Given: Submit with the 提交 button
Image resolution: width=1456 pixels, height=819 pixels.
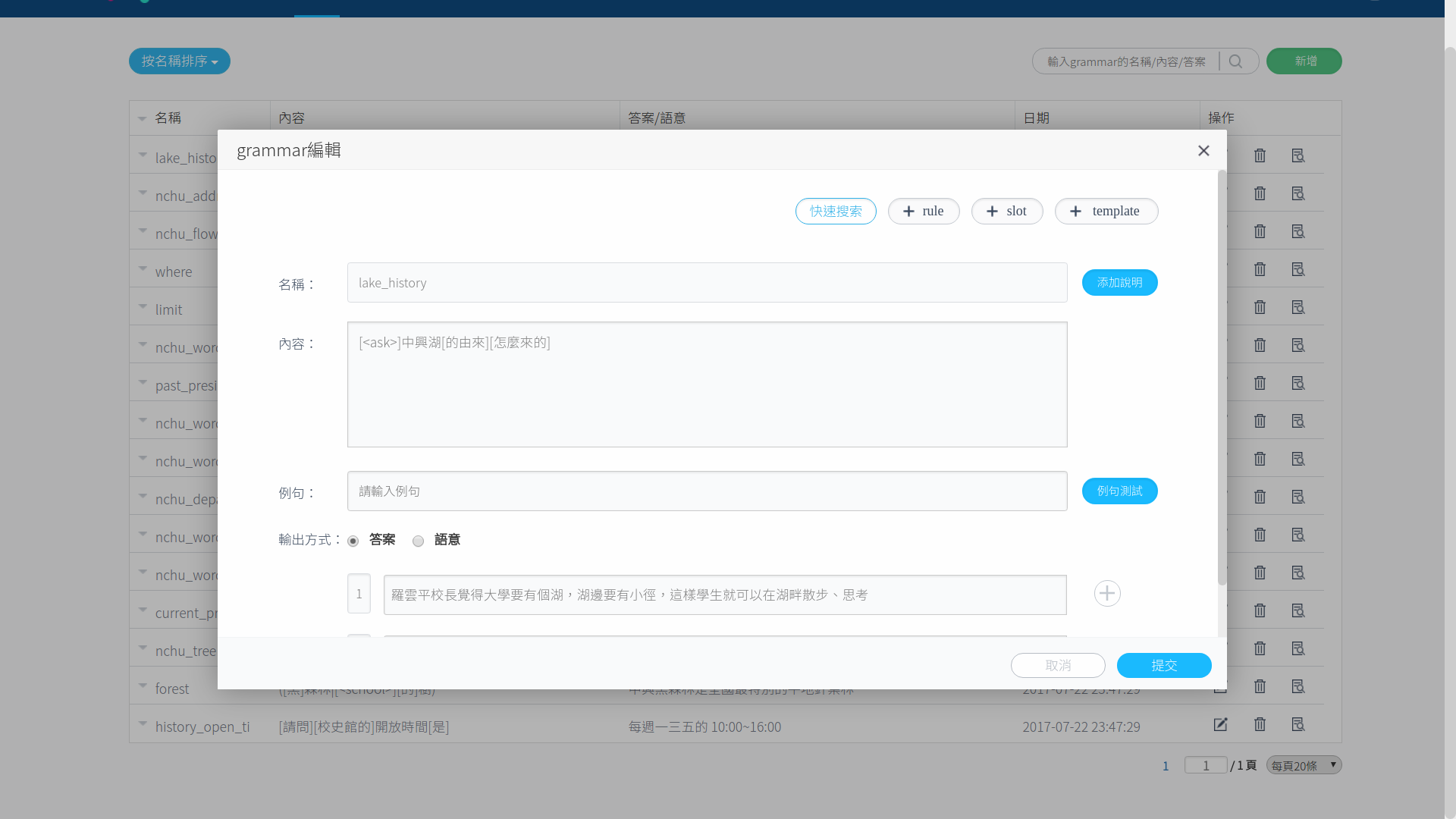Looking at the screenshot, I should (x=1163, y=665).
